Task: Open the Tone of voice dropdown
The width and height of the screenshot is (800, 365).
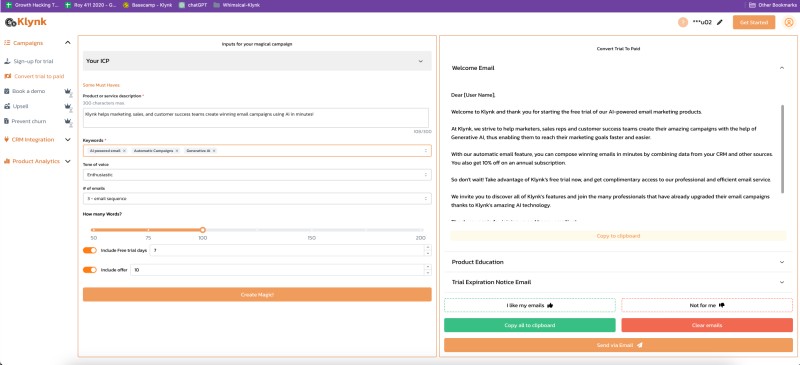Action: [x=257, y=175]
